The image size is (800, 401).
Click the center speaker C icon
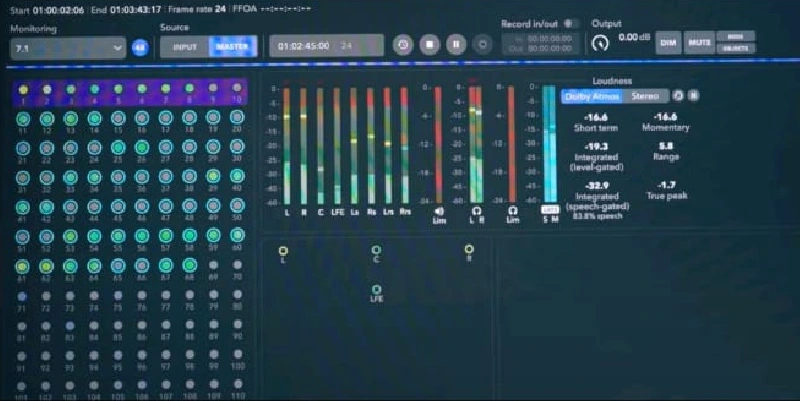376,250
